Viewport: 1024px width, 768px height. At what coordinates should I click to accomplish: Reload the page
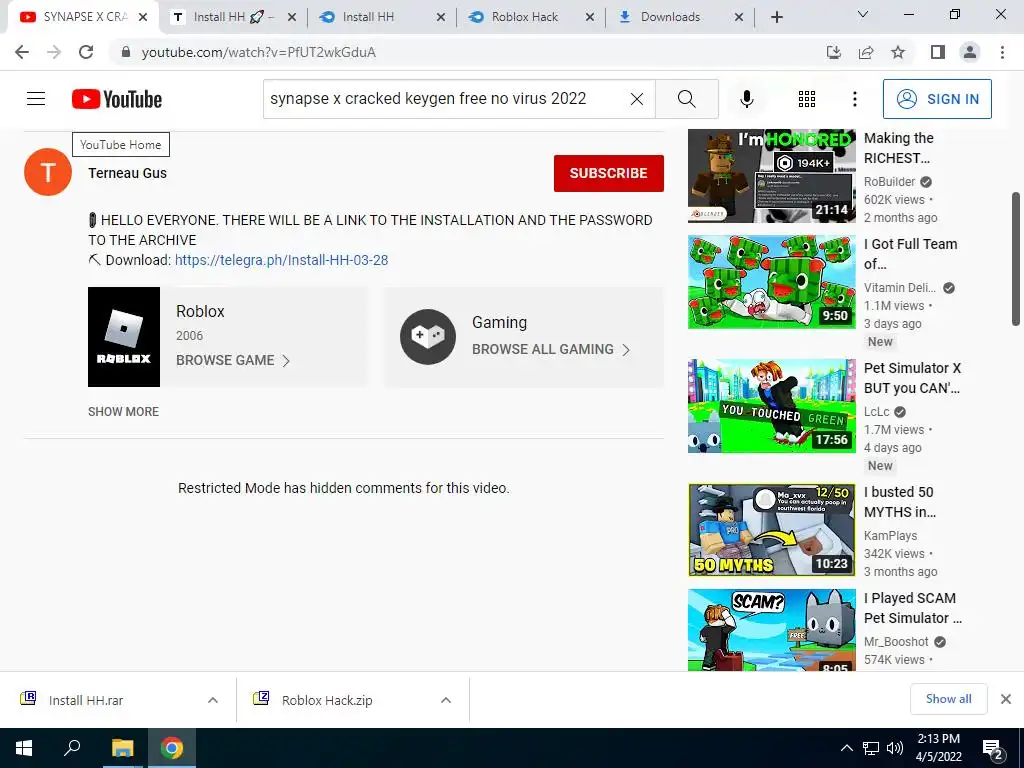click(x=86, y=52)
